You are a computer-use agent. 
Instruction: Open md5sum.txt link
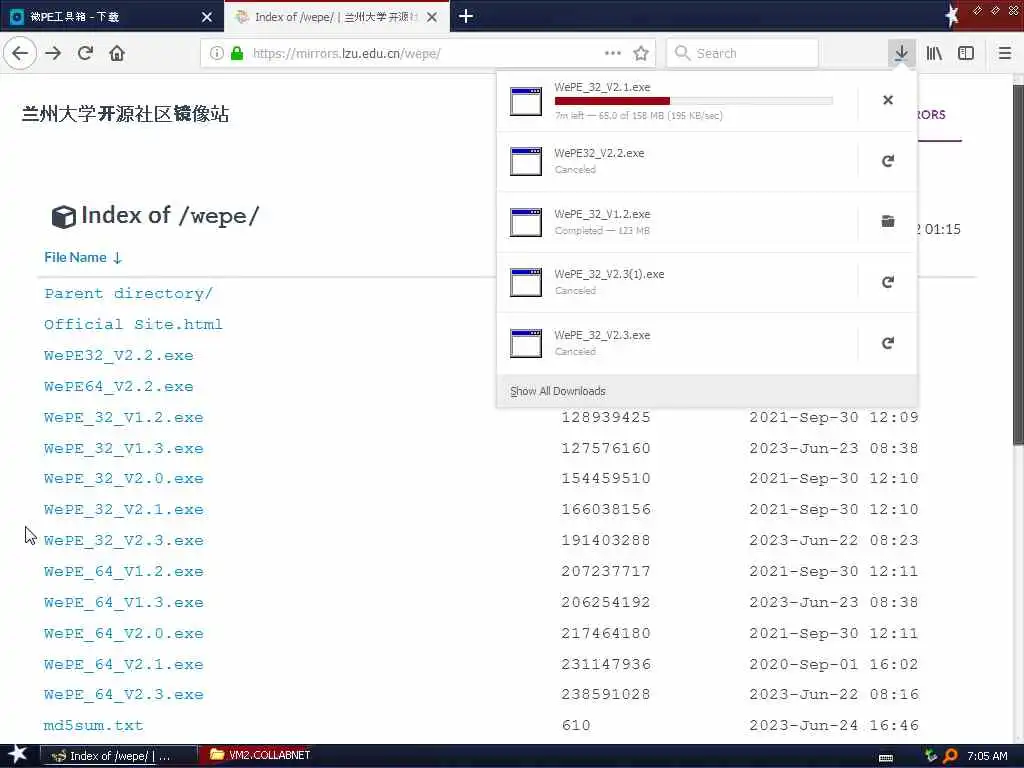pos(93,726)
